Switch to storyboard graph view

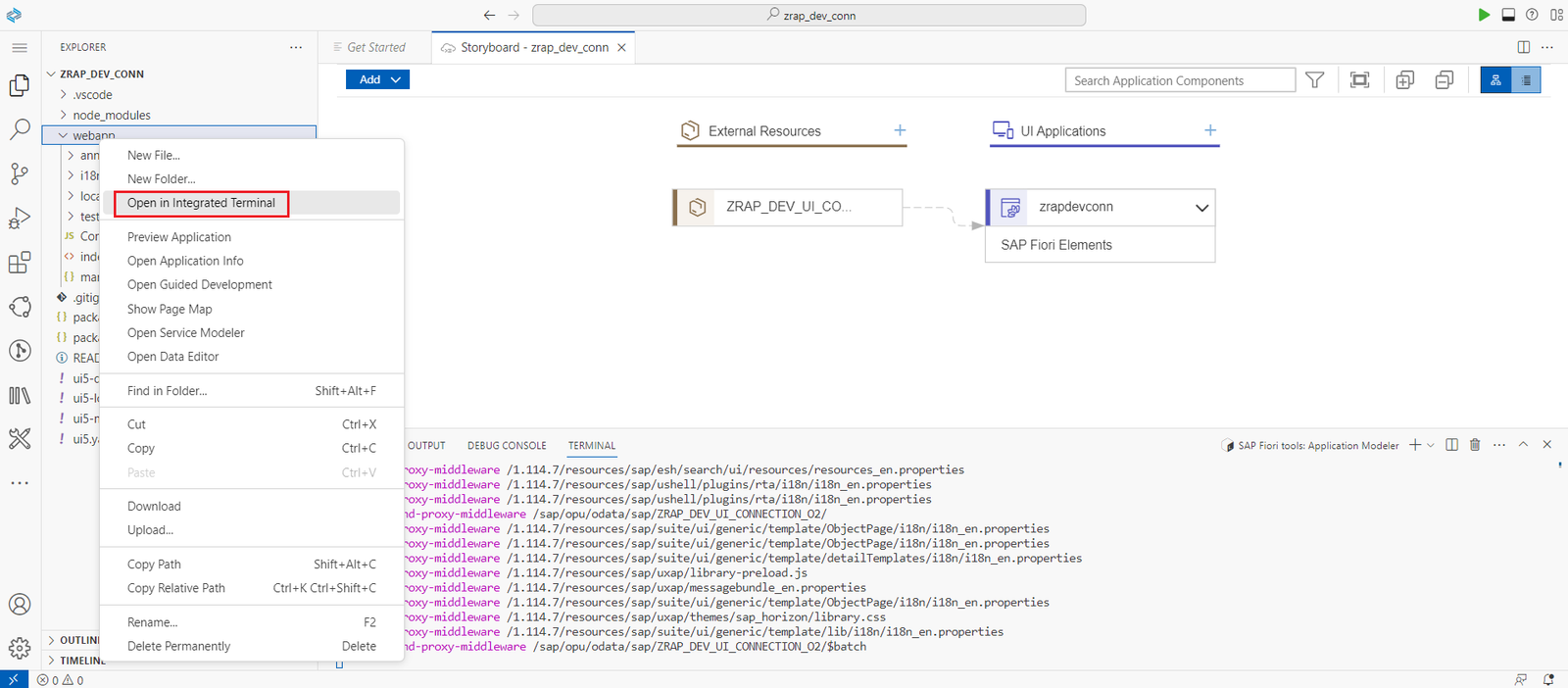pos(1495,80)
